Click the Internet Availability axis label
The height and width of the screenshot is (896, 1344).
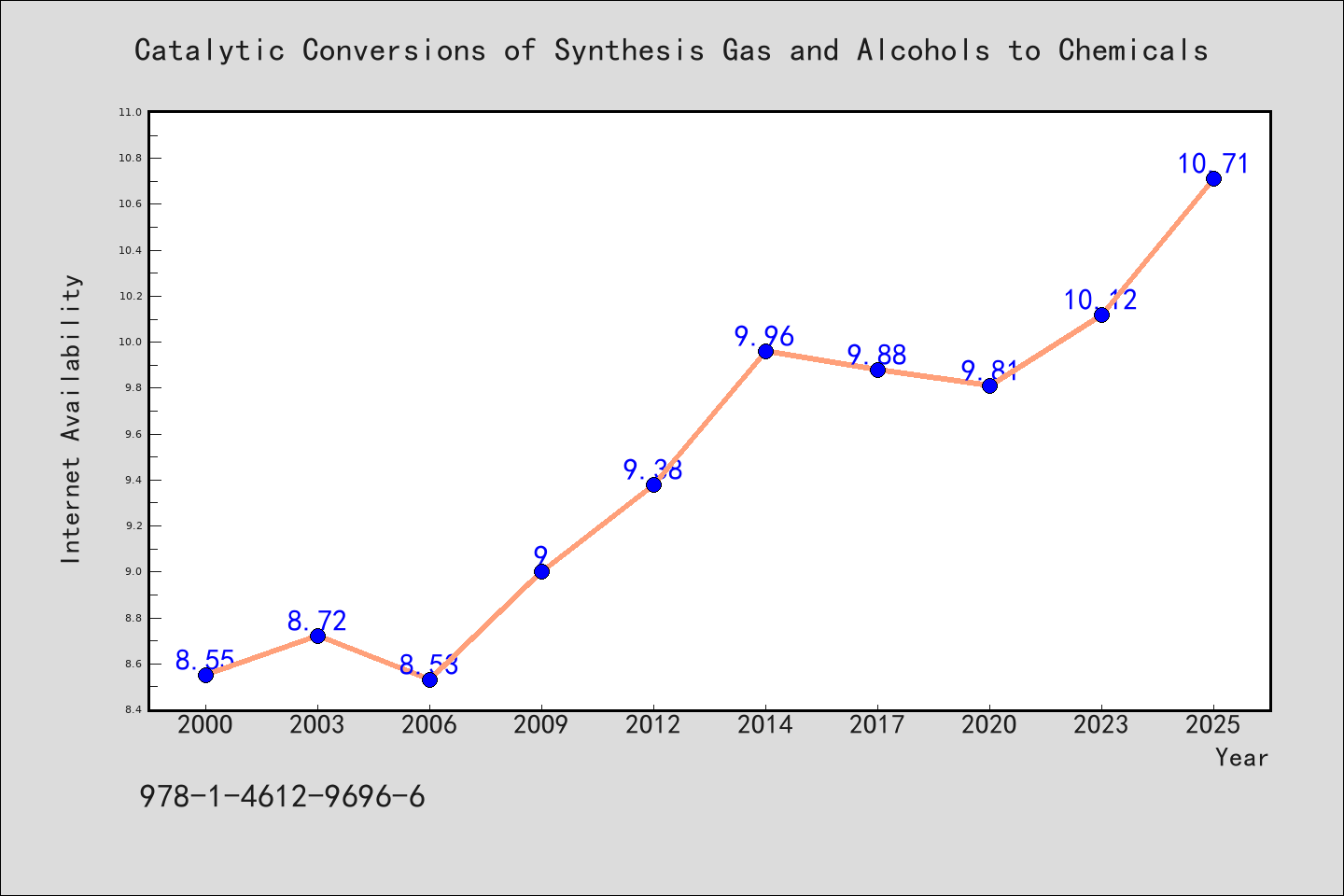(x=71, y=418)
